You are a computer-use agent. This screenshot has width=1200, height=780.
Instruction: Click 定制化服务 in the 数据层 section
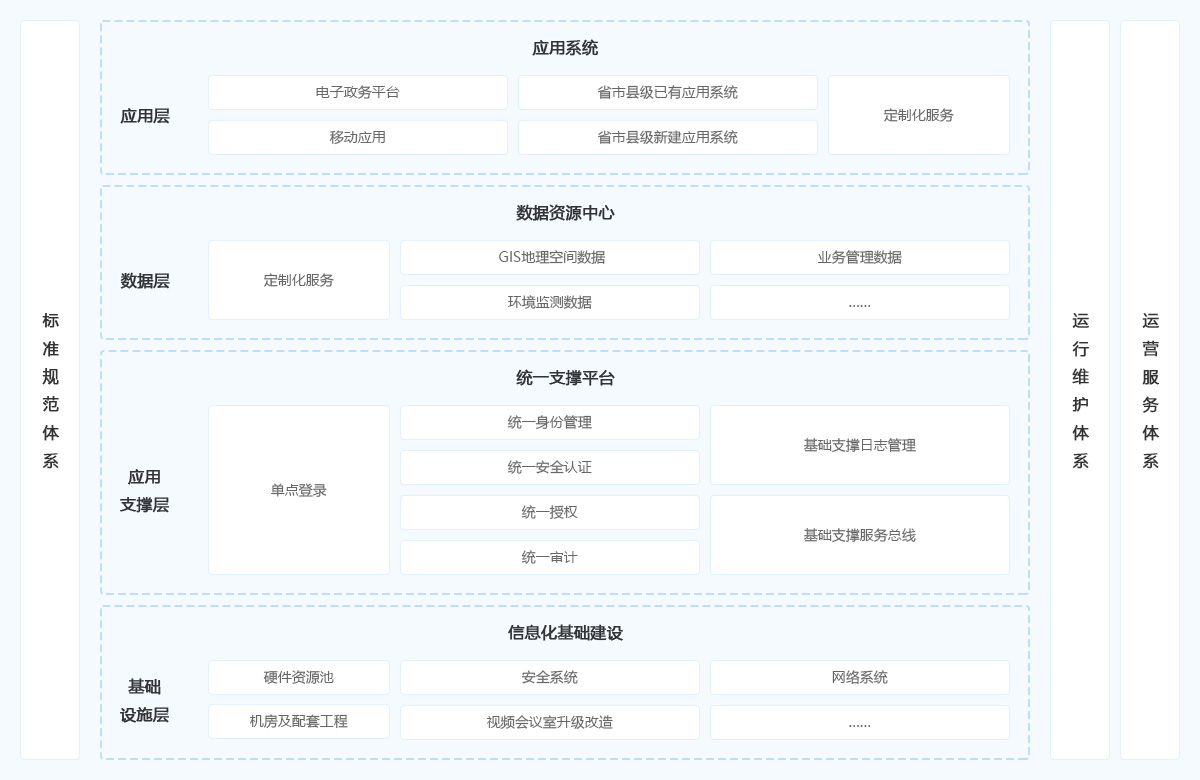(x=299, y=280)
